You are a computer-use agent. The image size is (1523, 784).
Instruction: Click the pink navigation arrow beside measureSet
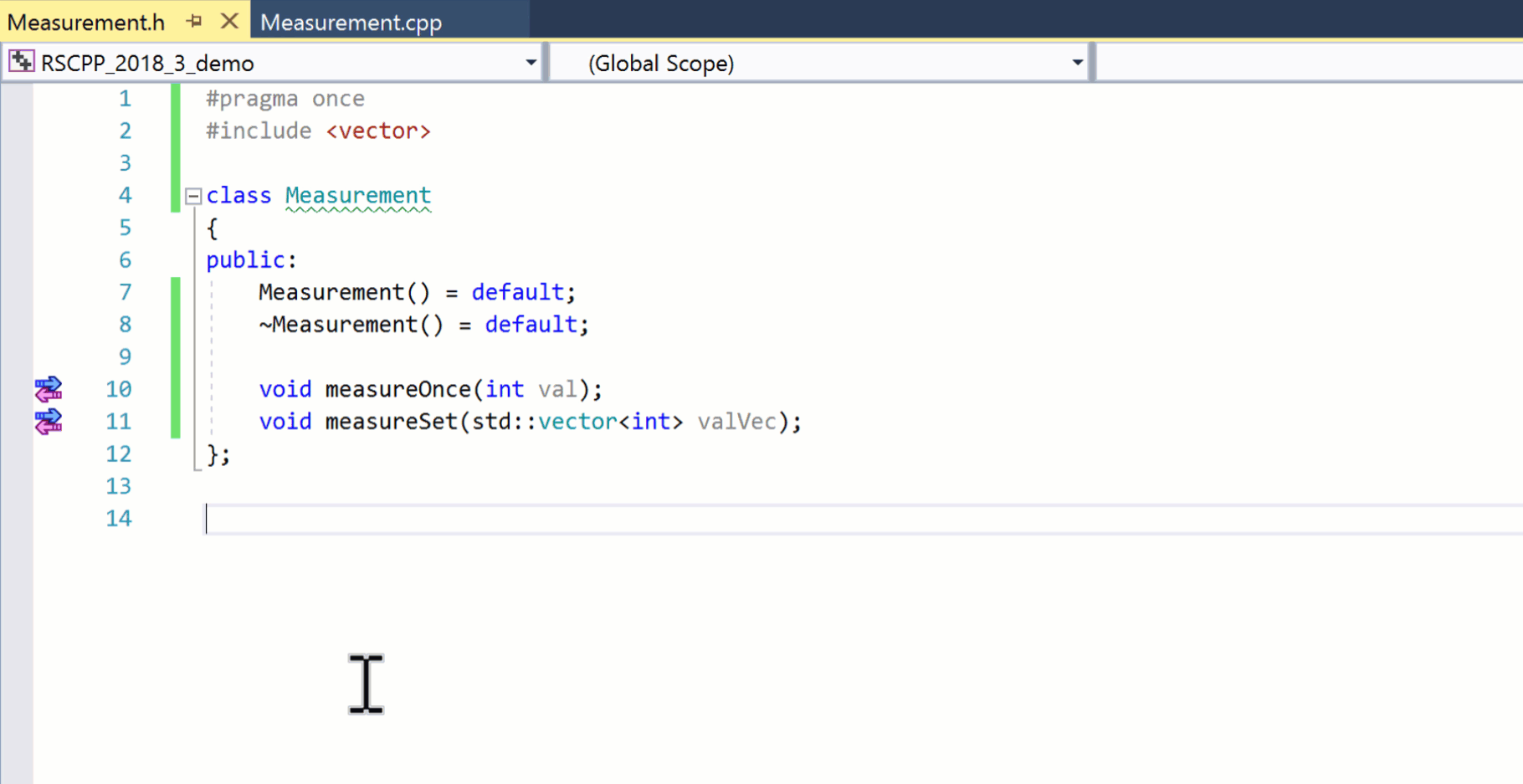pos(46,427)
